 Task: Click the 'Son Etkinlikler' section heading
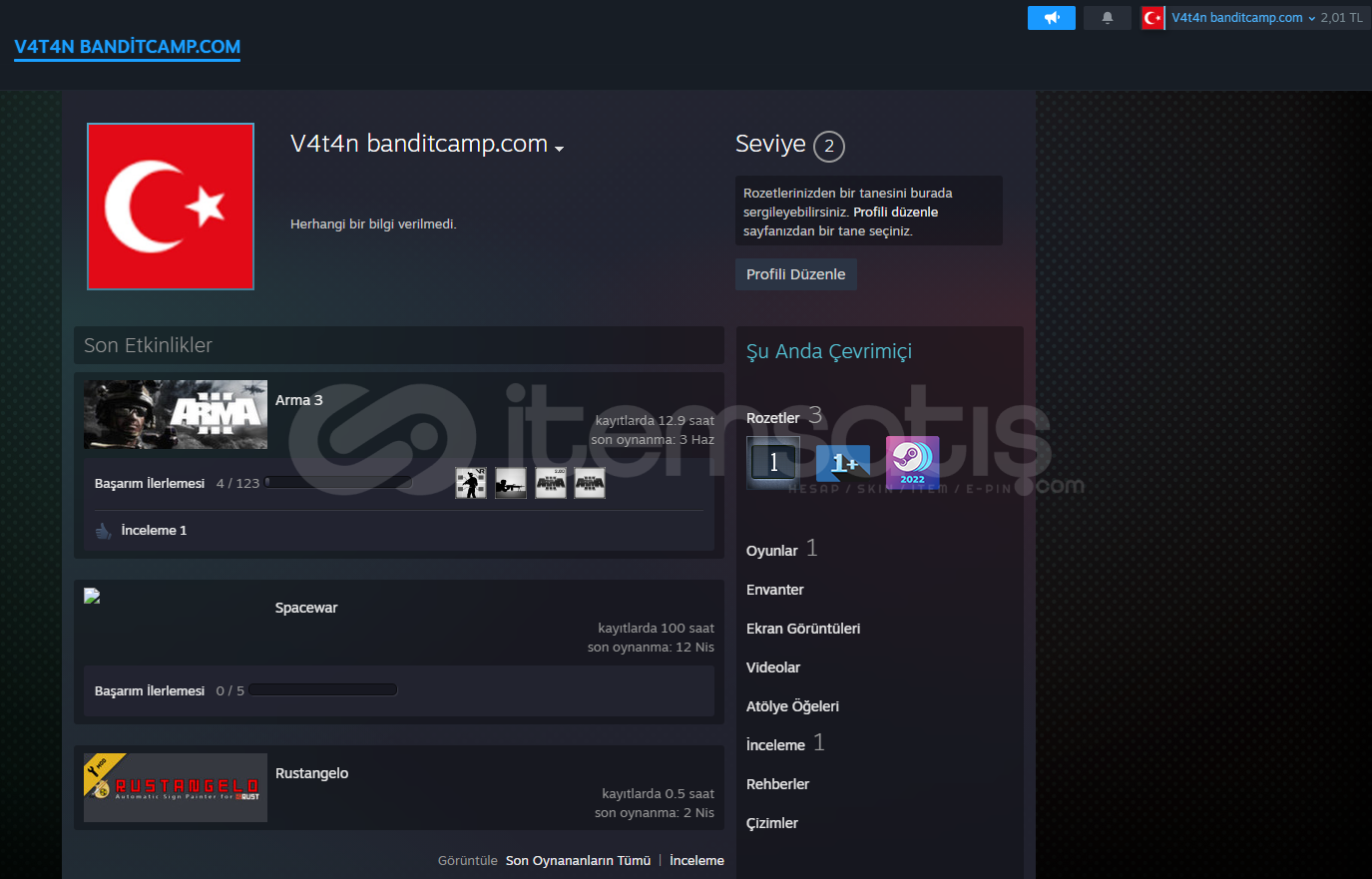[148, 345]
